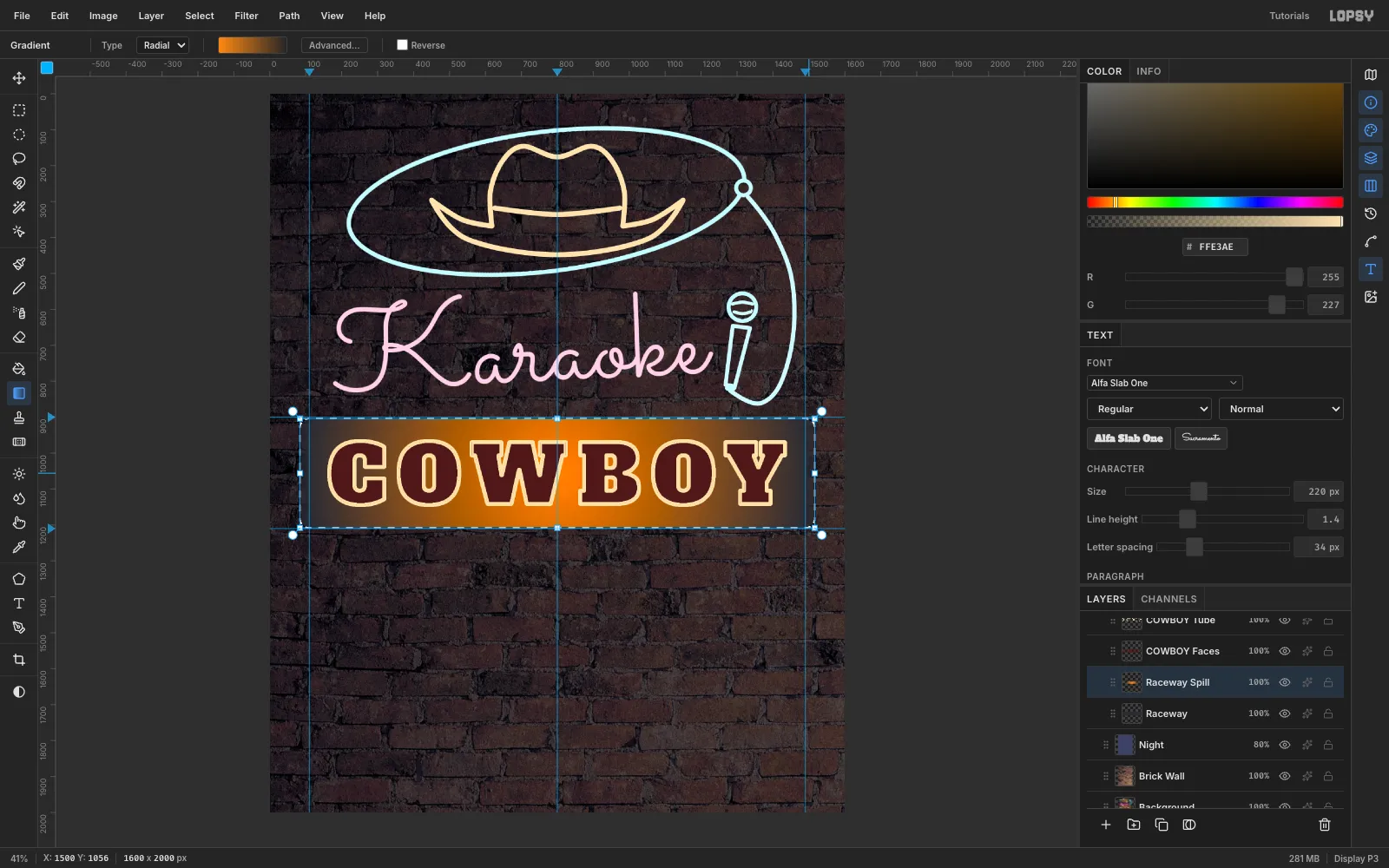Open the History panel icon

(1371, 214)
